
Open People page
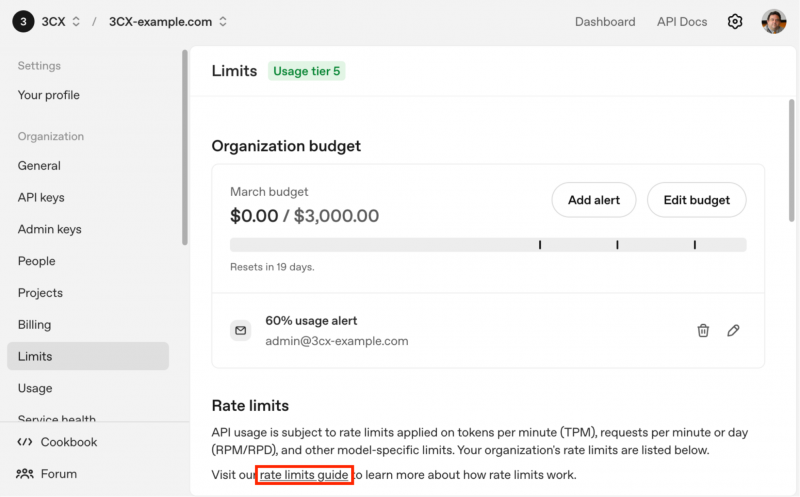pyautogui.click(x=36, y=261)
